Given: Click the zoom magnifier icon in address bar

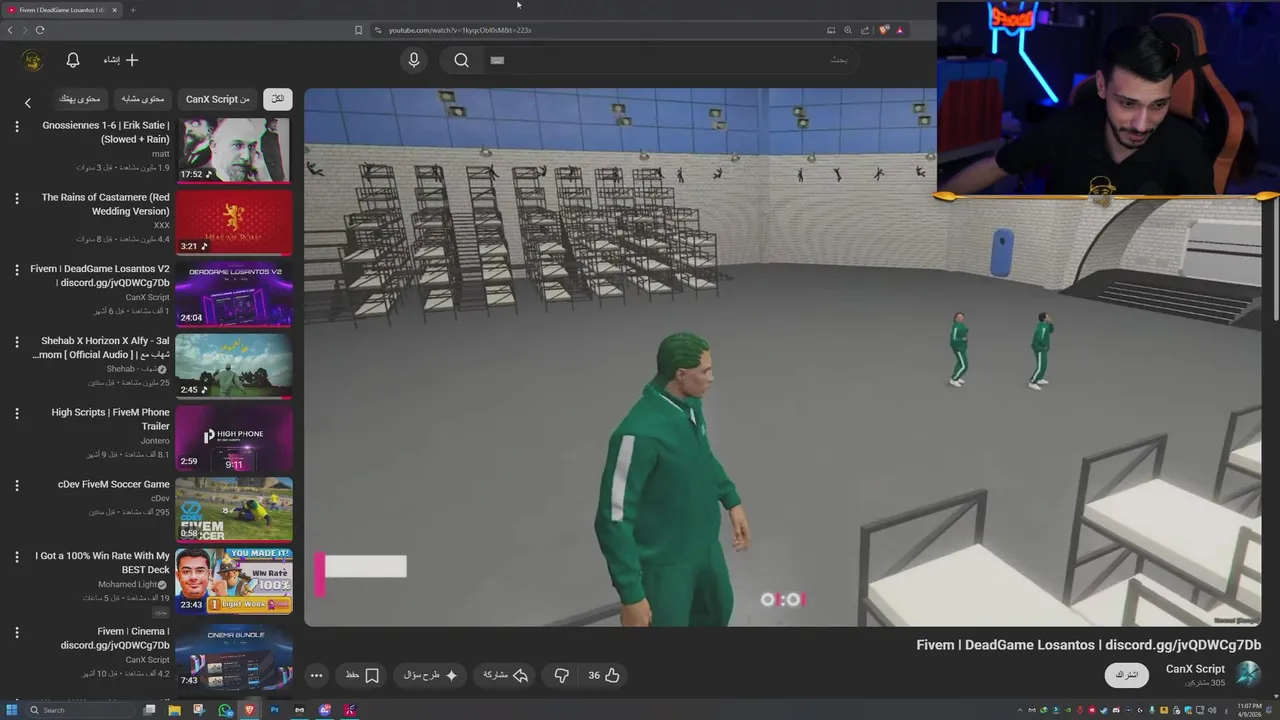Looking at the screenshot, I should (848, 30).
